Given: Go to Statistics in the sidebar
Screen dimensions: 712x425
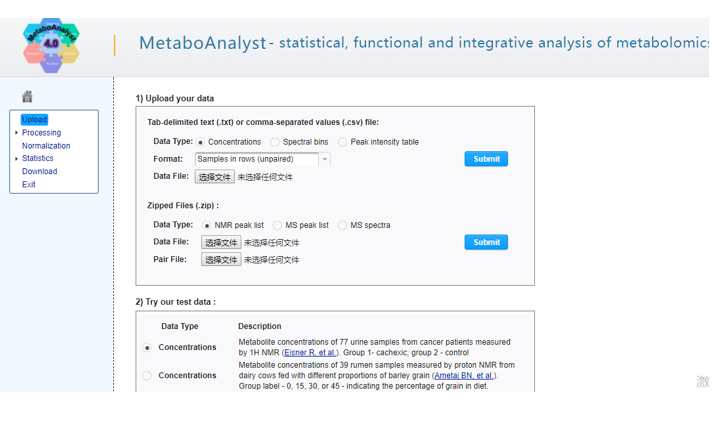Looking at the screenshot, I should pos(38,158).
